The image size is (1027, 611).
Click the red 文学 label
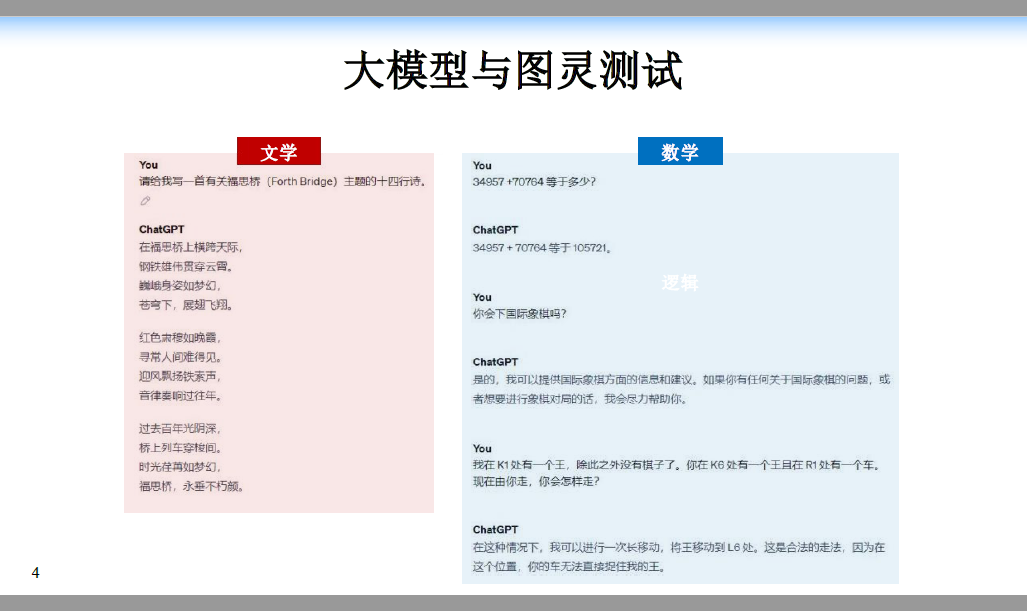(279, 151)
